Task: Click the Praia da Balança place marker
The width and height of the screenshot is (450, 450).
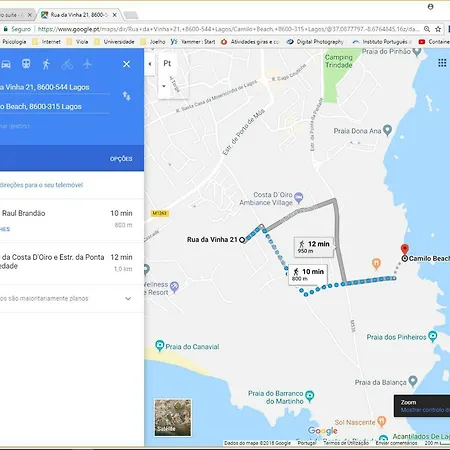Action: pos(413,381)
